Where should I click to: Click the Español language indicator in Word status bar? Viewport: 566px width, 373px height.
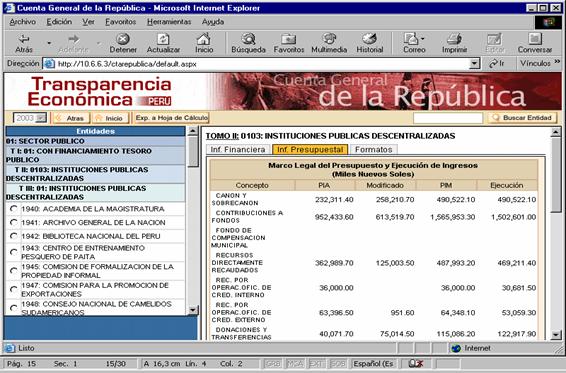(x=373, y=364)
